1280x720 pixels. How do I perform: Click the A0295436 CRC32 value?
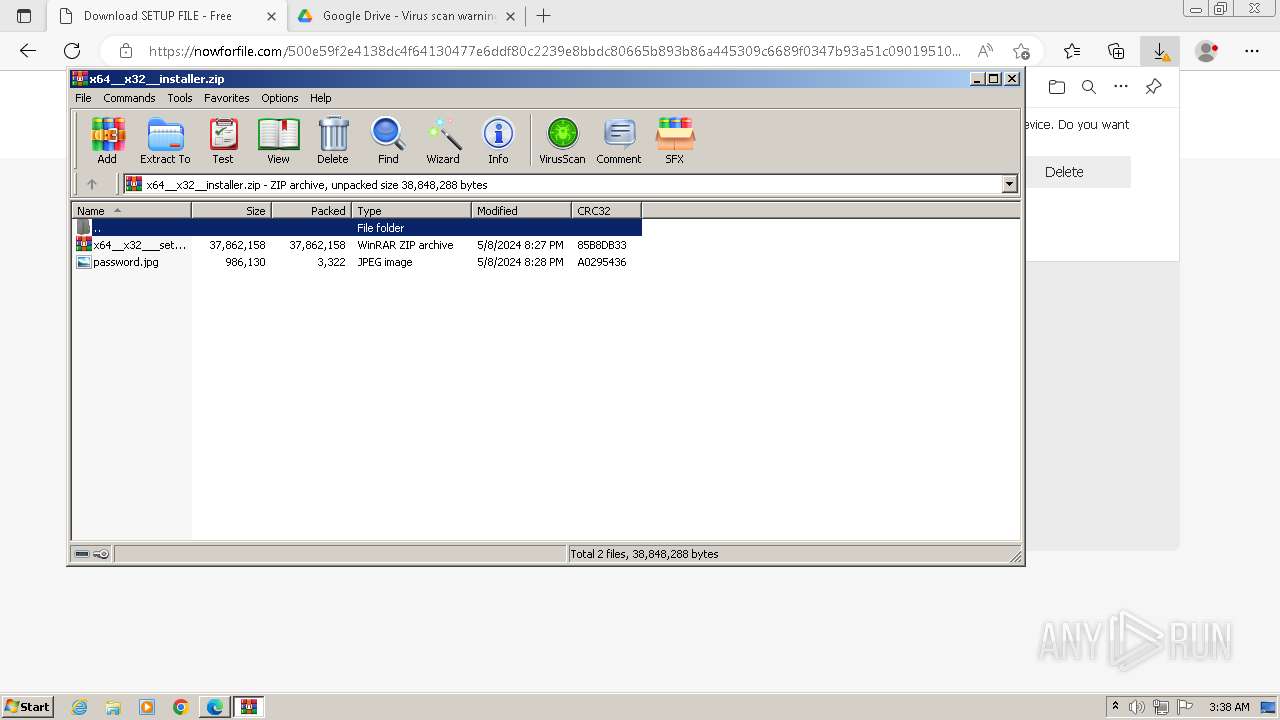pos(602,262)
